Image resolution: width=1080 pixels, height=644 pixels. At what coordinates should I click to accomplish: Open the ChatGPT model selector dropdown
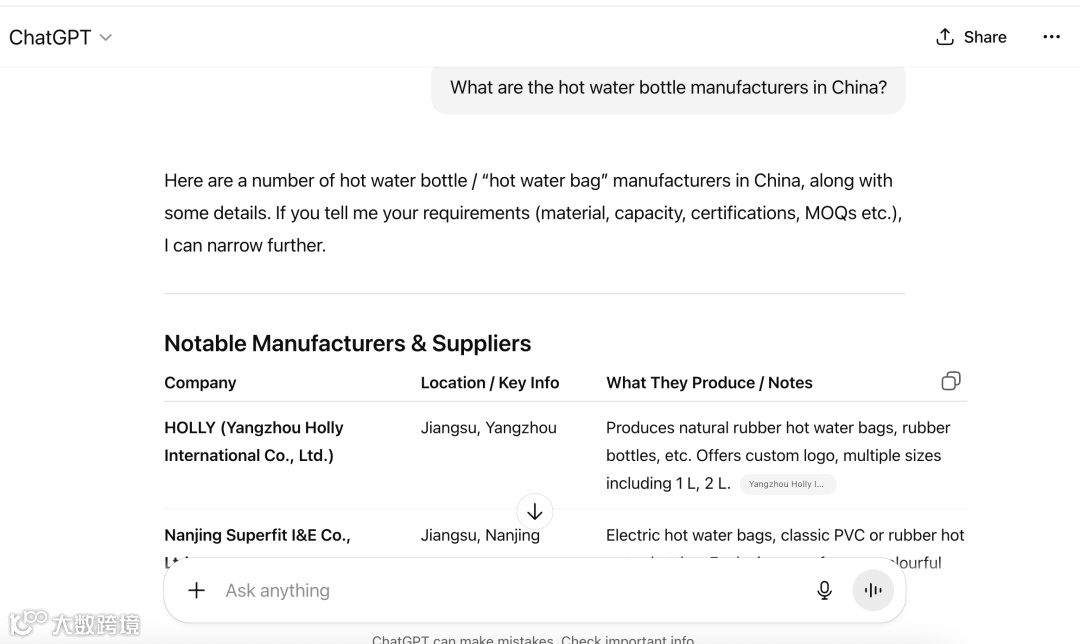(60, 37)
